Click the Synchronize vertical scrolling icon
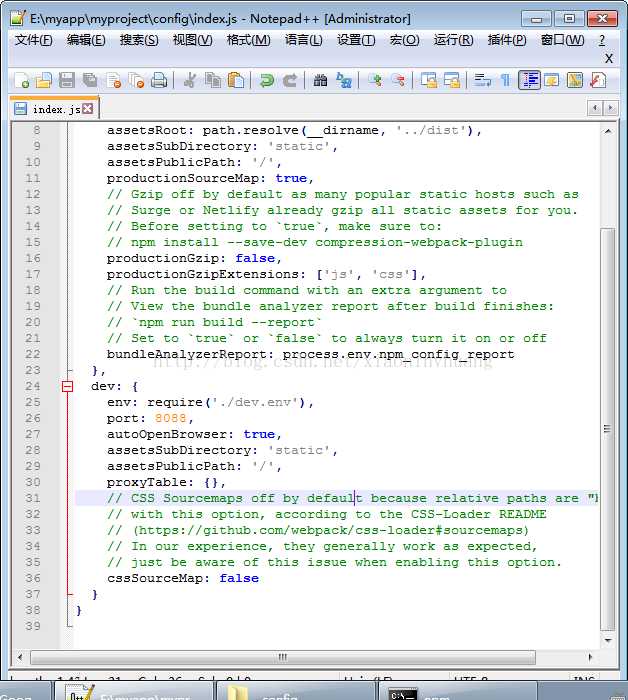628x700 pixels. click(429, 80)
